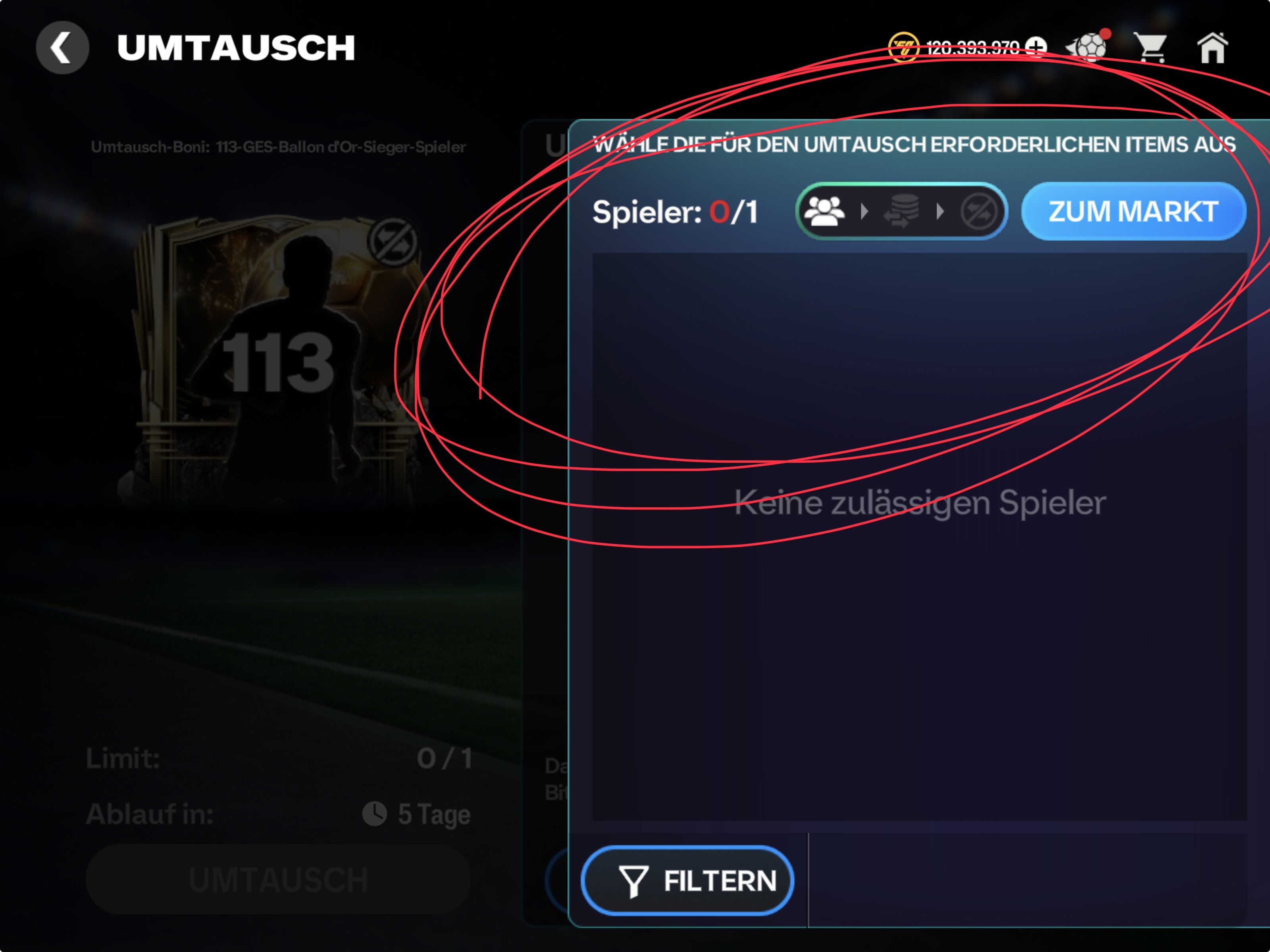
Task: Click the Keine zulässigen Spieler empty list
Action: 920,503
